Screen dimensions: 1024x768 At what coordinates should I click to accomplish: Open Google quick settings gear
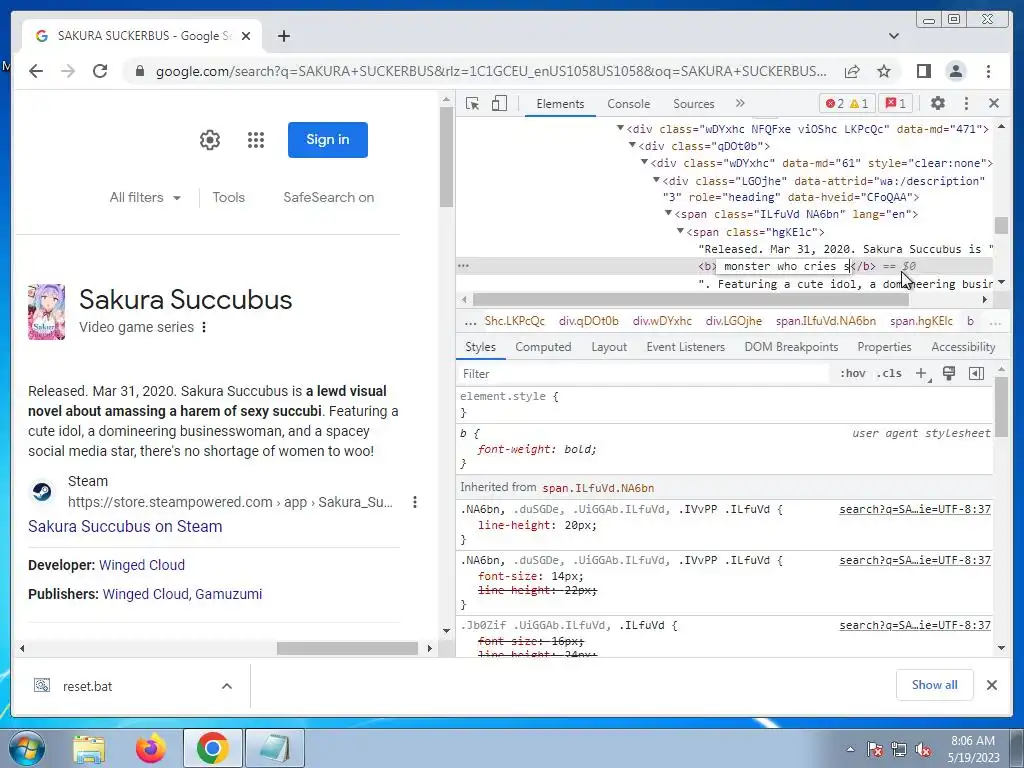coord(210,140)
